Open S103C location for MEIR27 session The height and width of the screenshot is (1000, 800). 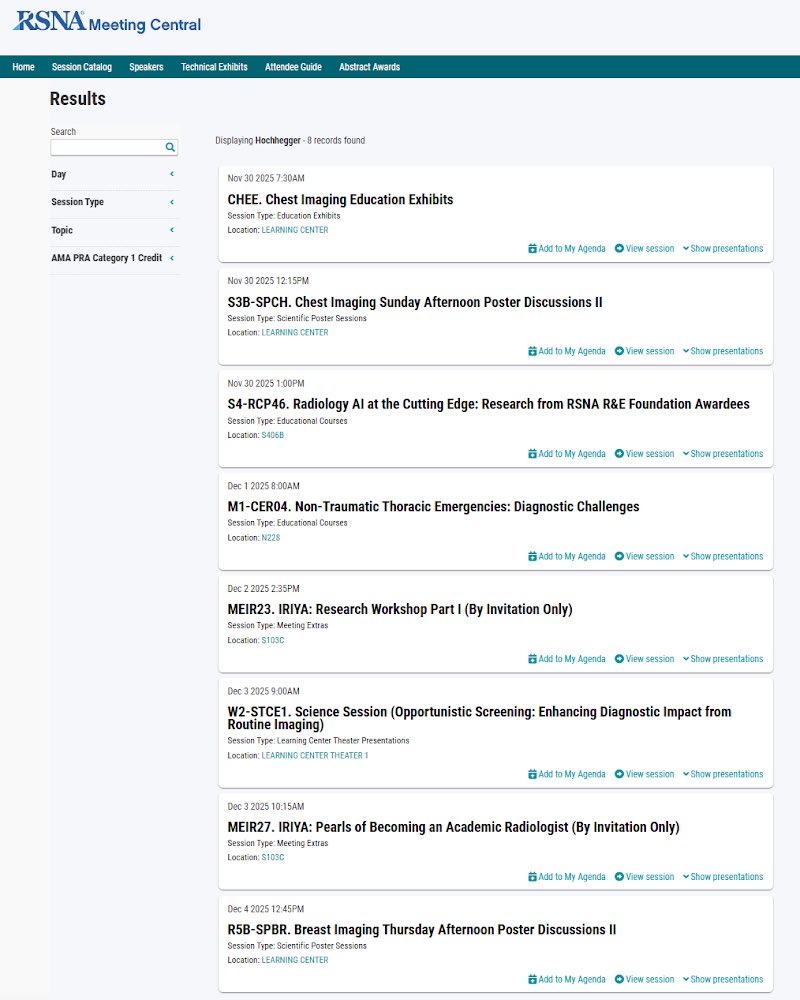[272, 858]
